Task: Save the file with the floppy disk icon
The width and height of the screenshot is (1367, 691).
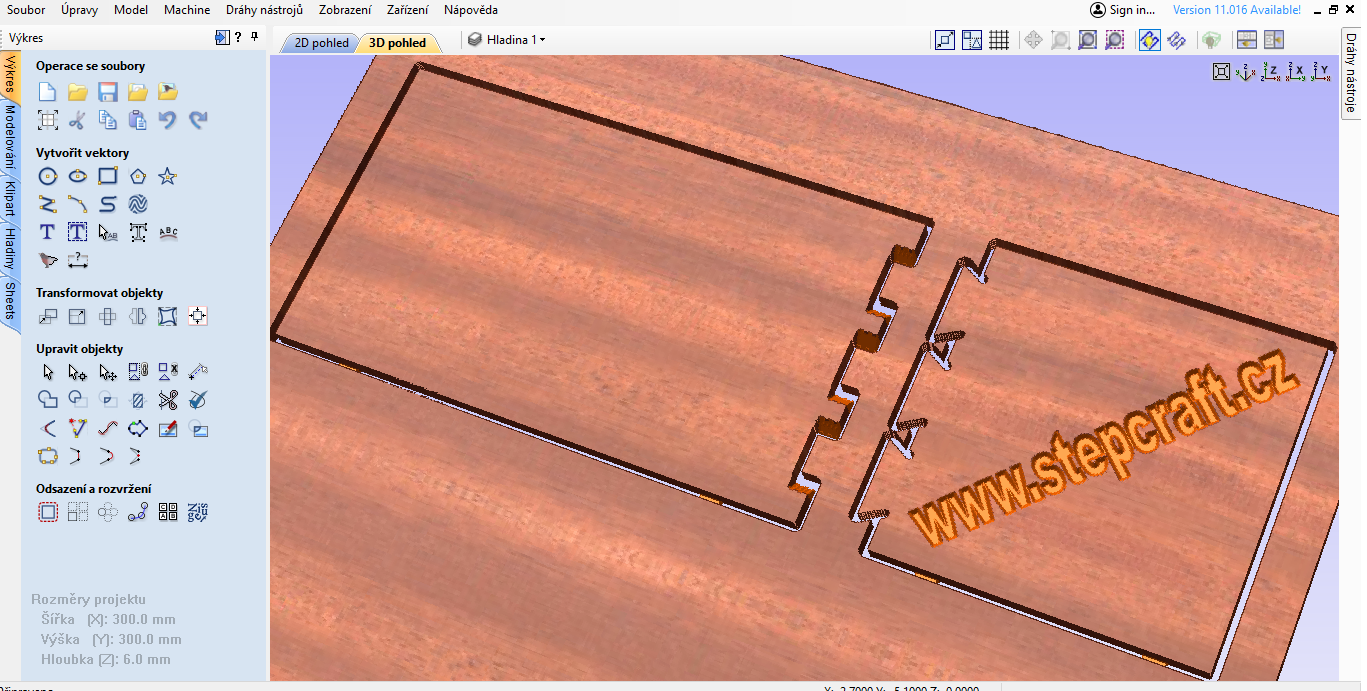Action: (x=108, y=92)
